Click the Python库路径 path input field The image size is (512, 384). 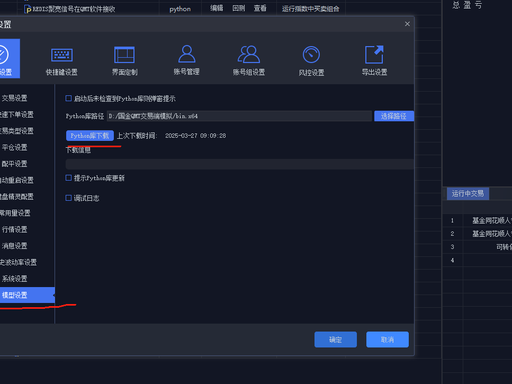tap(239, 116)
